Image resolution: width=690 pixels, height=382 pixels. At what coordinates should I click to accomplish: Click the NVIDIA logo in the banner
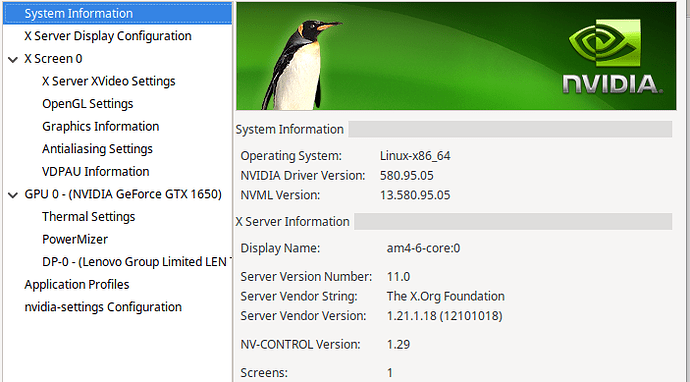(613, 56)
